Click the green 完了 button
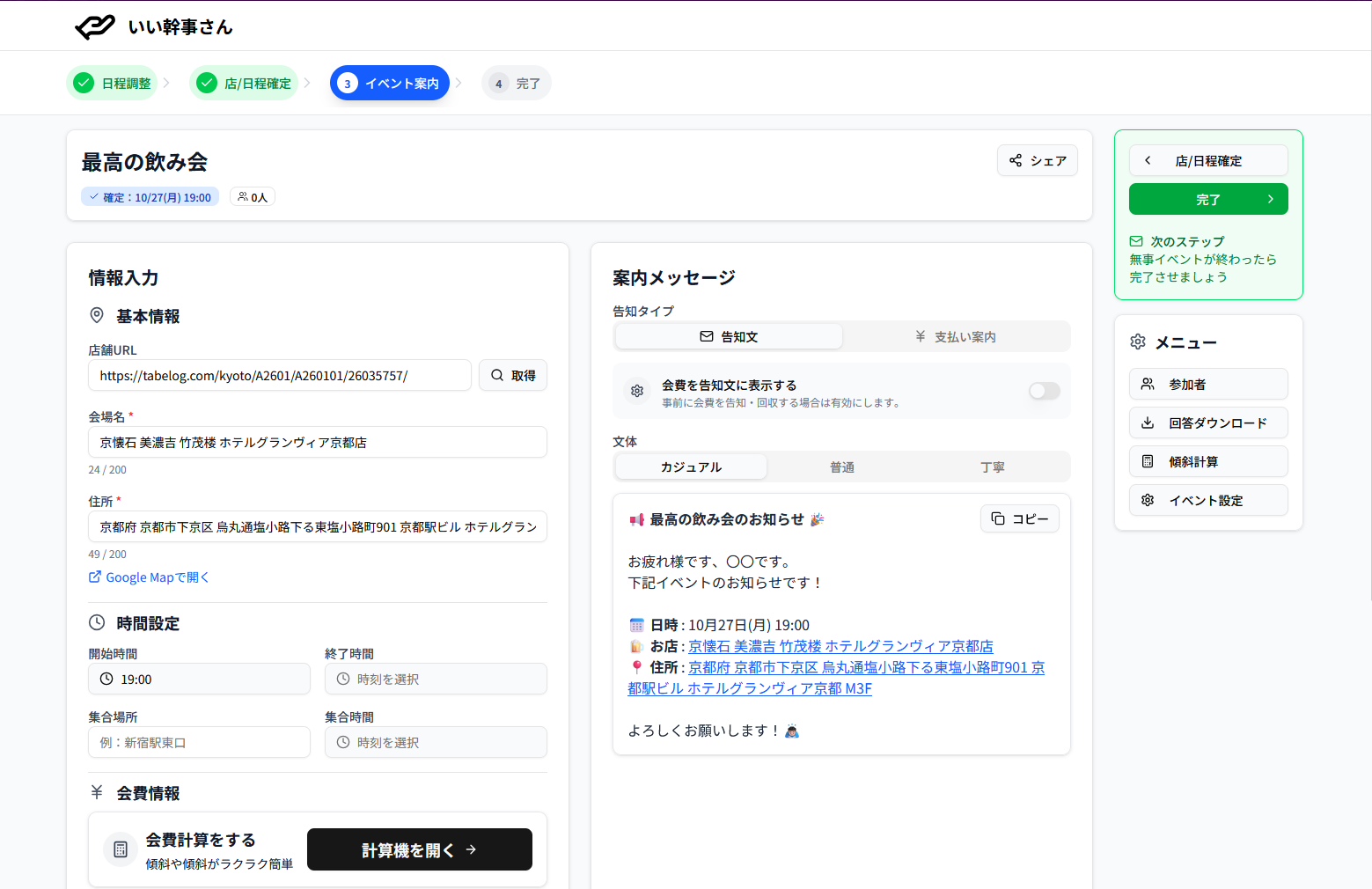This screenshot has width=1372, height=889. click(1207, 200)
